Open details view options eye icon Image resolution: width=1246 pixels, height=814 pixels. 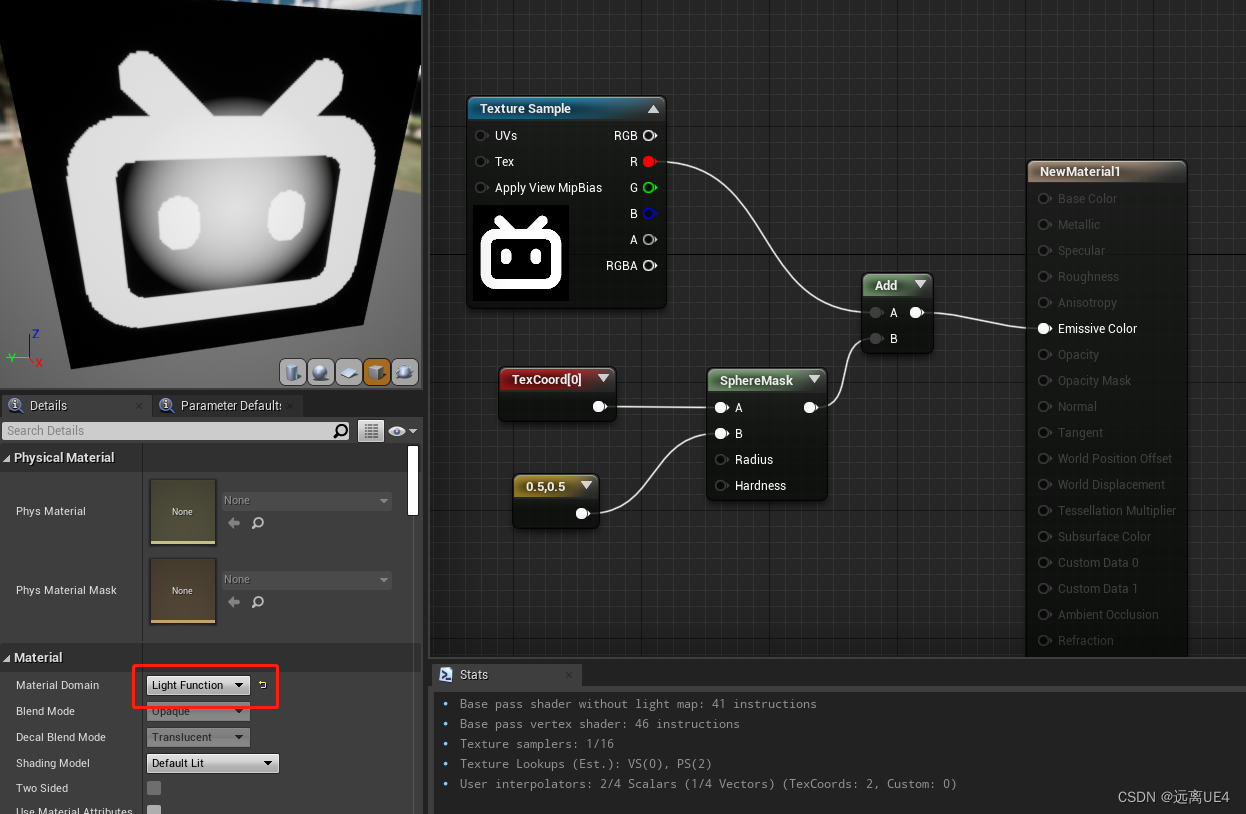402,431
